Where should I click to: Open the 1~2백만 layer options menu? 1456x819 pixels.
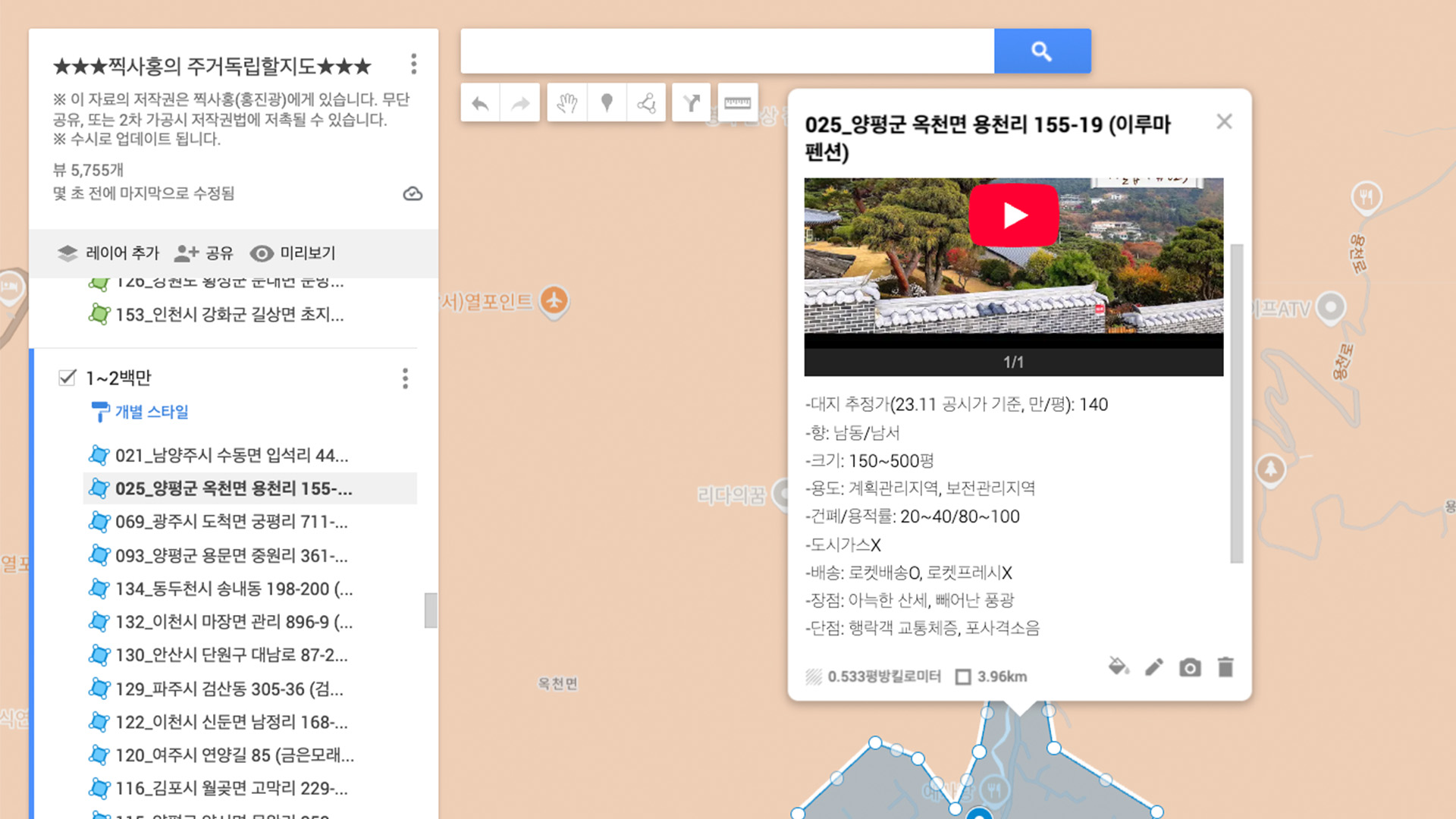[x=405, y=378]
